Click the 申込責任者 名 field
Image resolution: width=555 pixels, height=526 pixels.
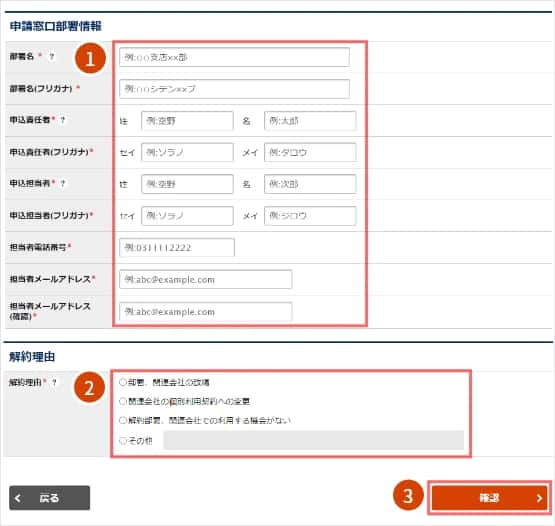pos(310,121)
